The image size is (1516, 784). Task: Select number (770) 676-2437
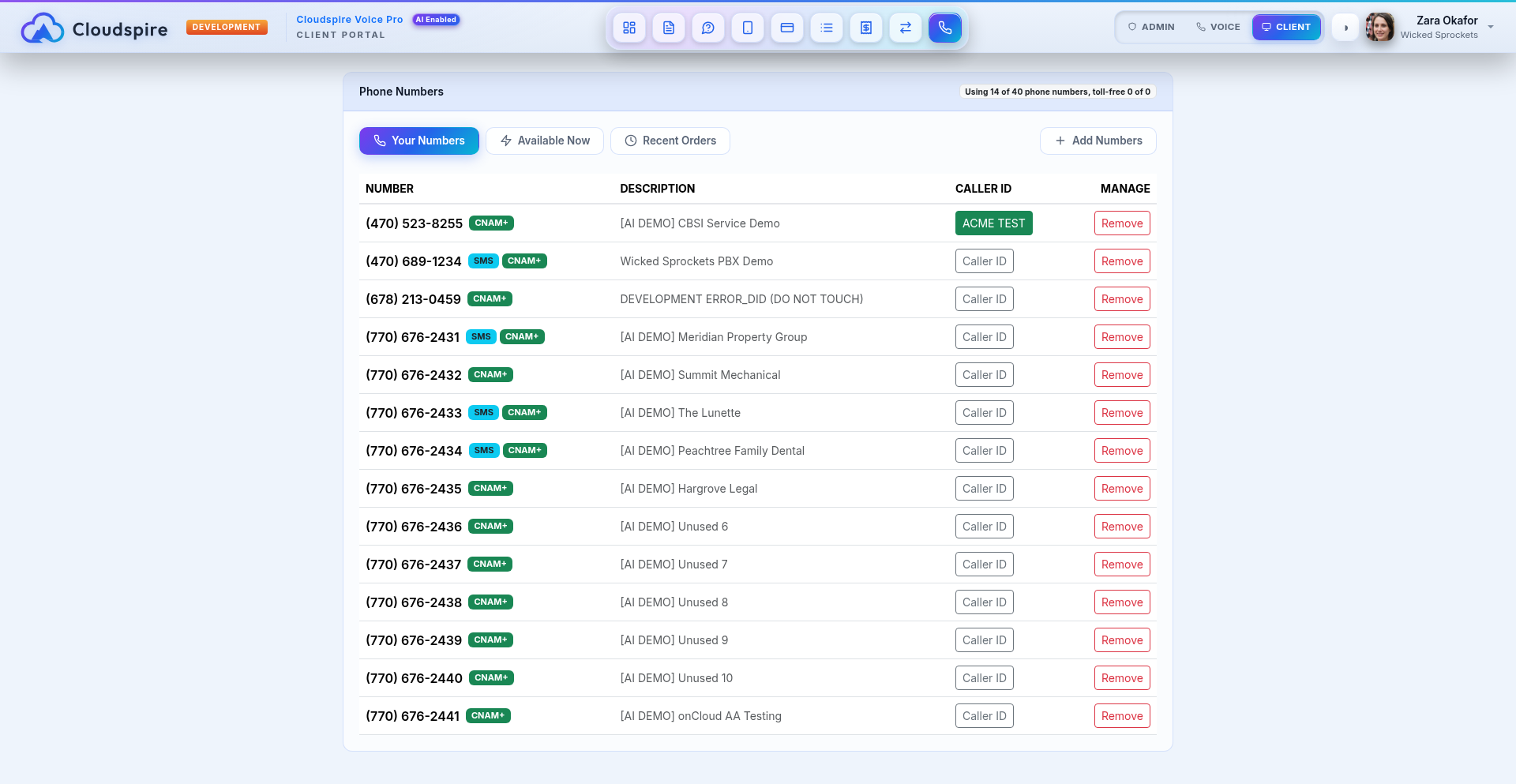point(413,565)
